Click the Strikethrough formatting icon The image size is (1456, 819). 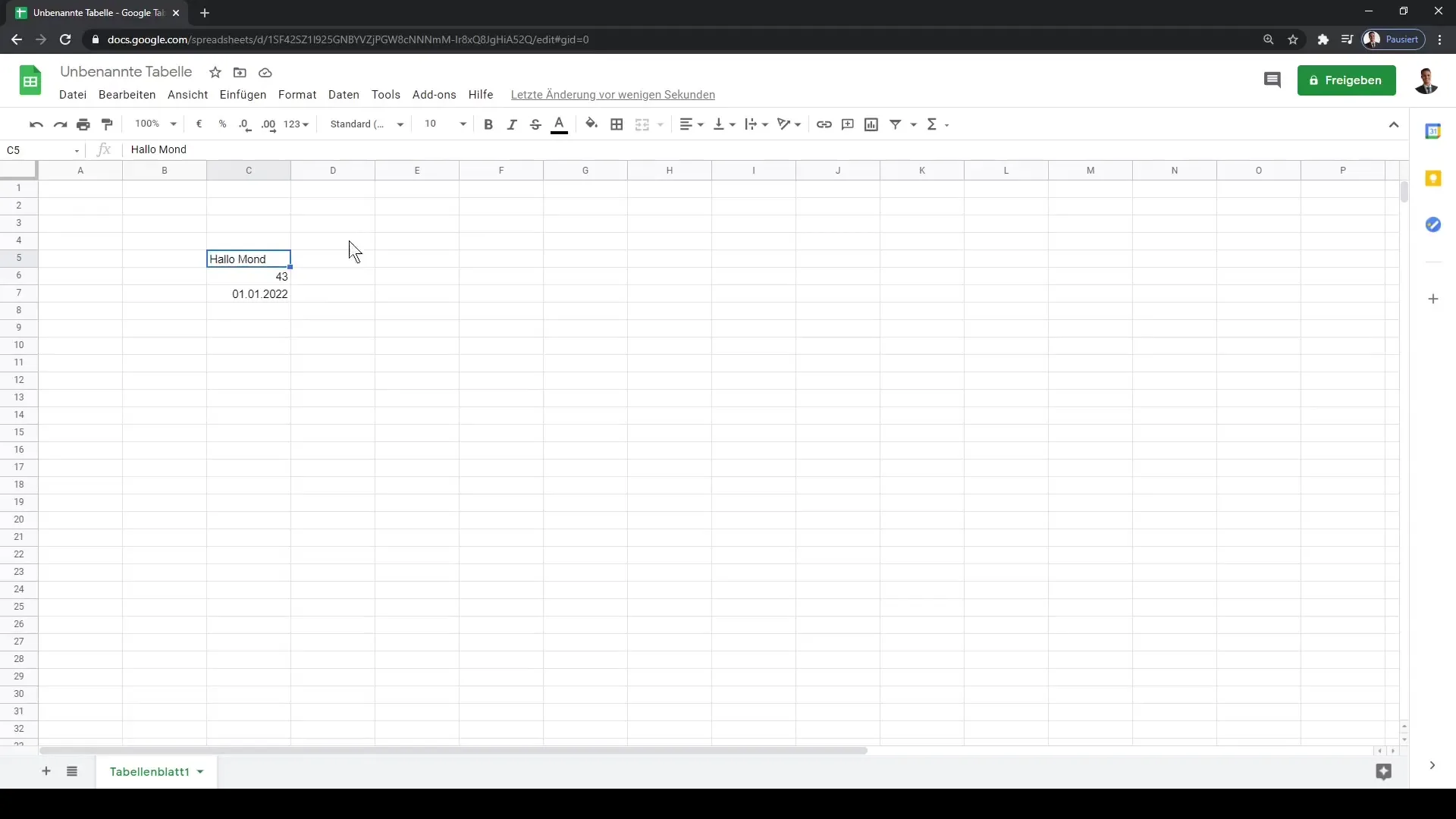pos(535,124)
